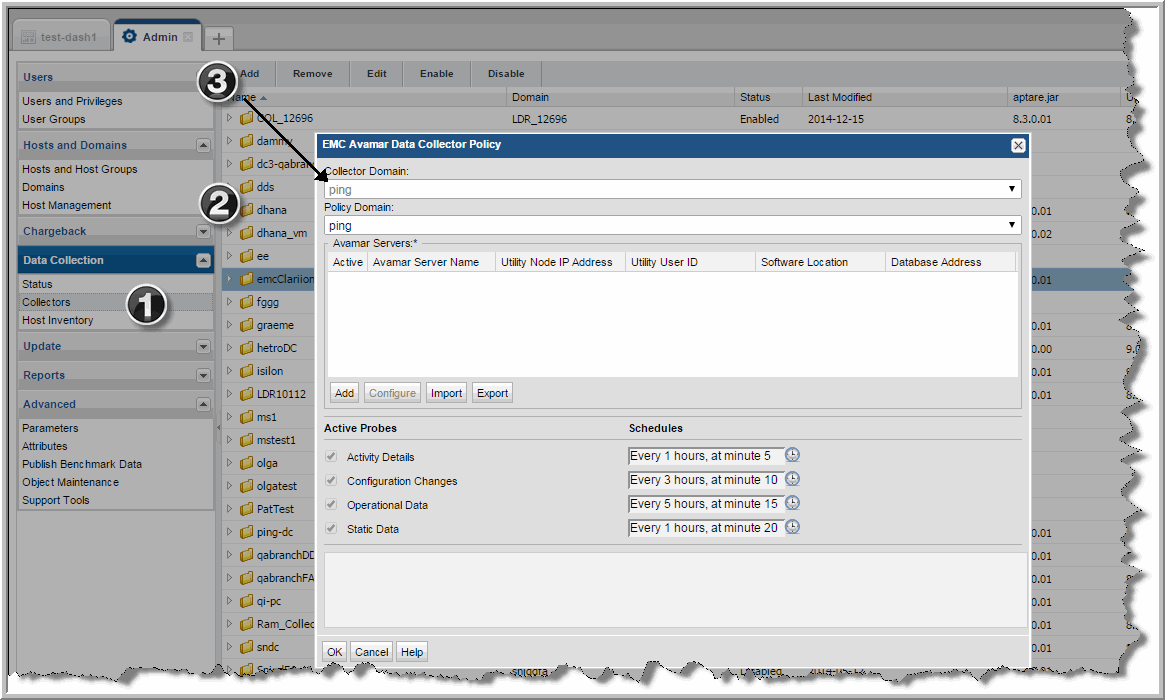Switch to the test-dash1 tab
The width and height of the screenshot is (1165, 700).
pyautogui.click(x=61, y=37)
